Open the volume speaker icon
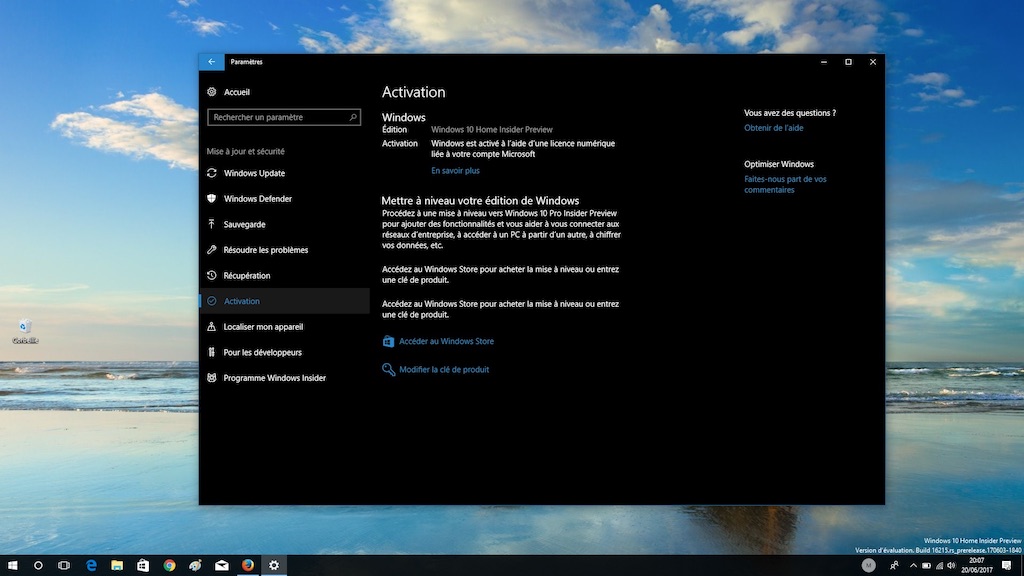Screen dimensions: 1024x576 [x=952, y=566]
